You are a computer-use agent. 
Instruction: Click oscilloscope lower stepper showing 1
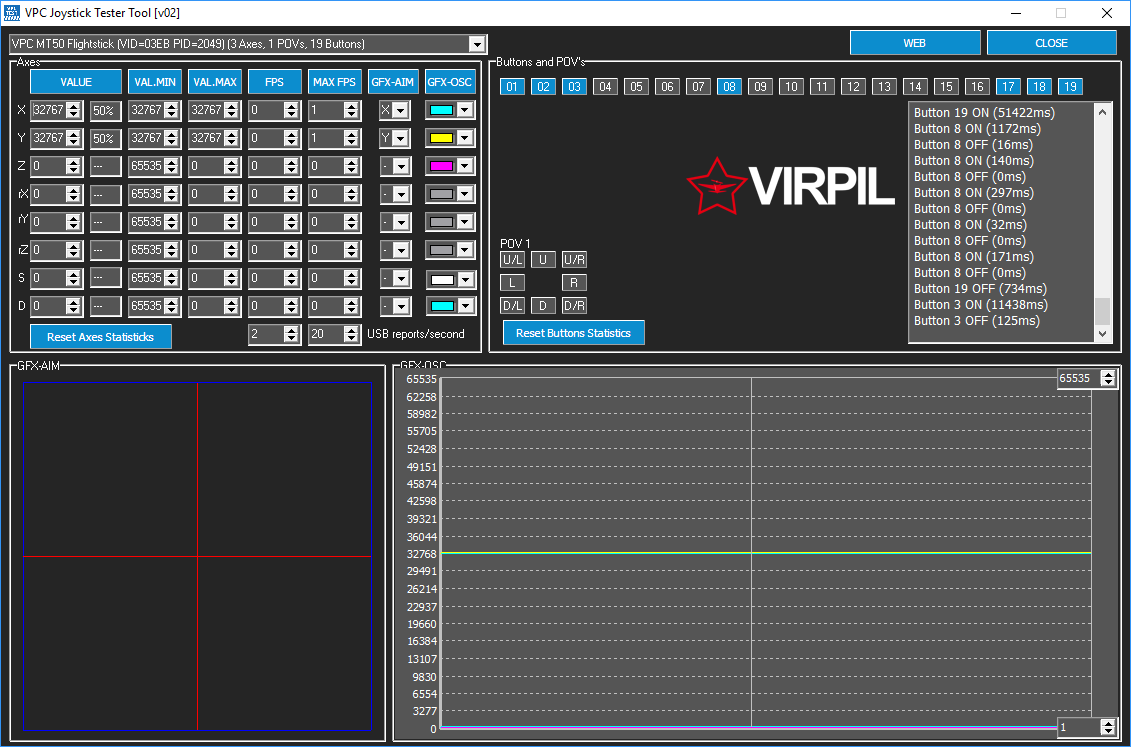[x=1108, y=728]
